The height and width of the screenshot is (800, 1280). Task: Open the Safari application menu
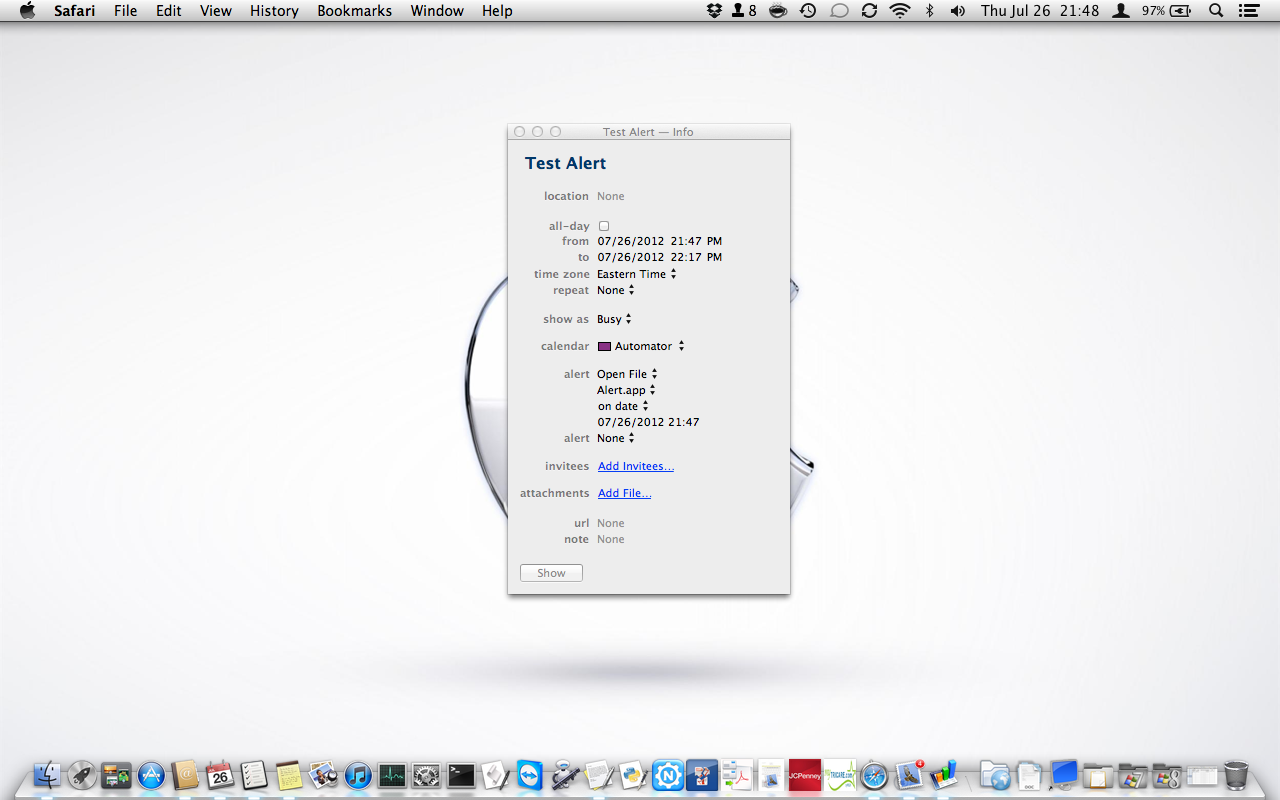tap(75, 11)
